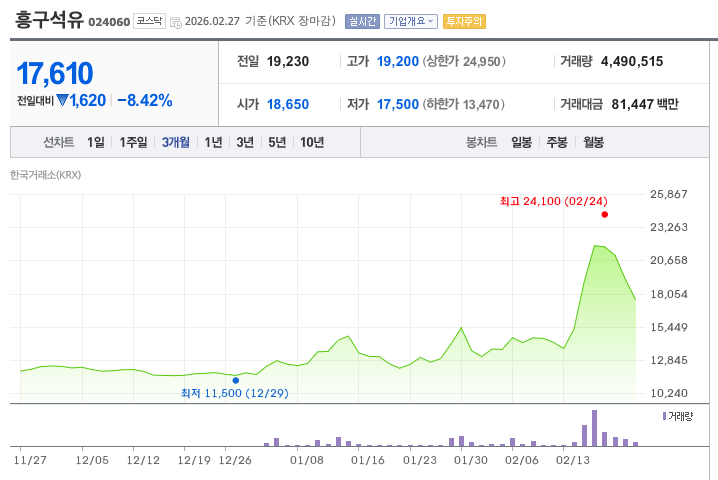Select the 1년 line chart tab
This screenshot has width=718, height=480.
point(213,142)
